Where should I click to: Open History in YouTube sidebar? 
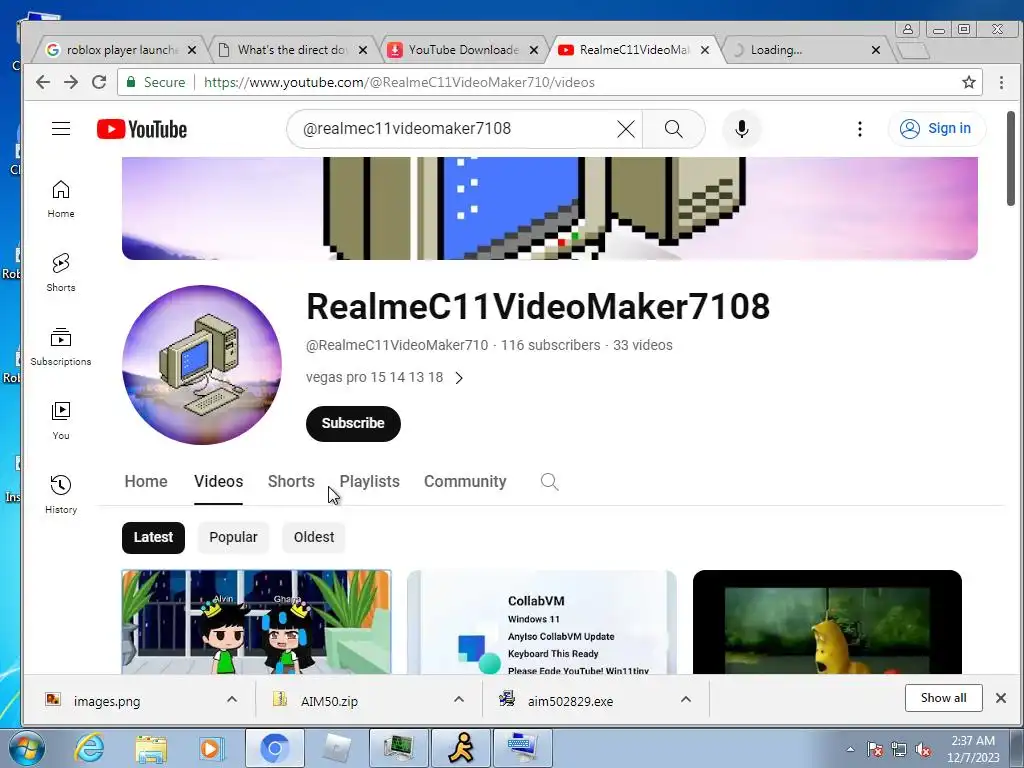61,494
